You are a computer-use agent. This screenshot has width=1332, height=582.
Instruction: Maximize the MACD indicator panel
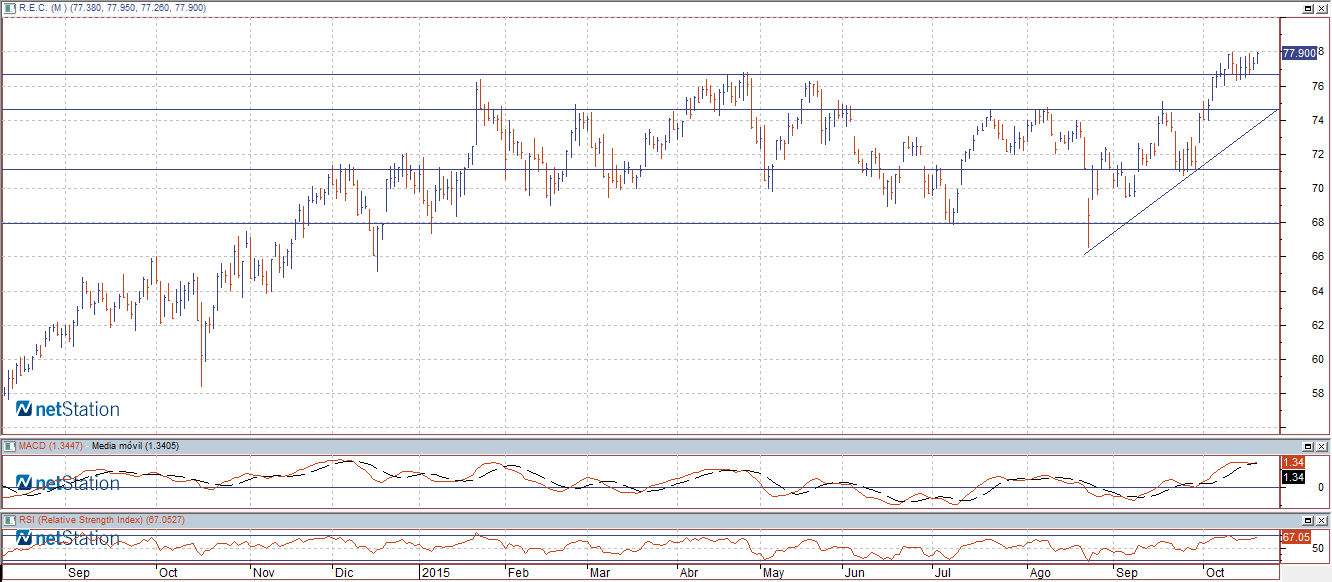(x=1308, y=445)
